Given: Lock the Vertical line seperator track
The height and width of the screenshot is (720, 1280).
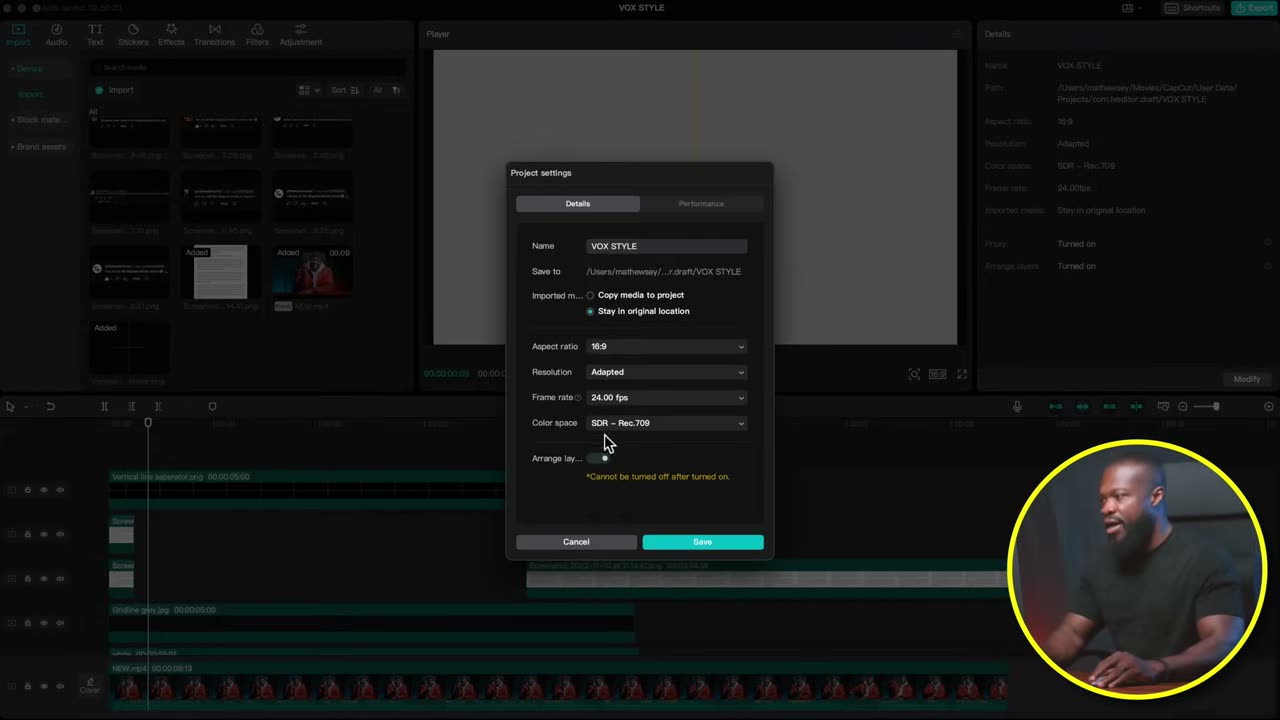Looking at the screenshot, I should 28,490.
